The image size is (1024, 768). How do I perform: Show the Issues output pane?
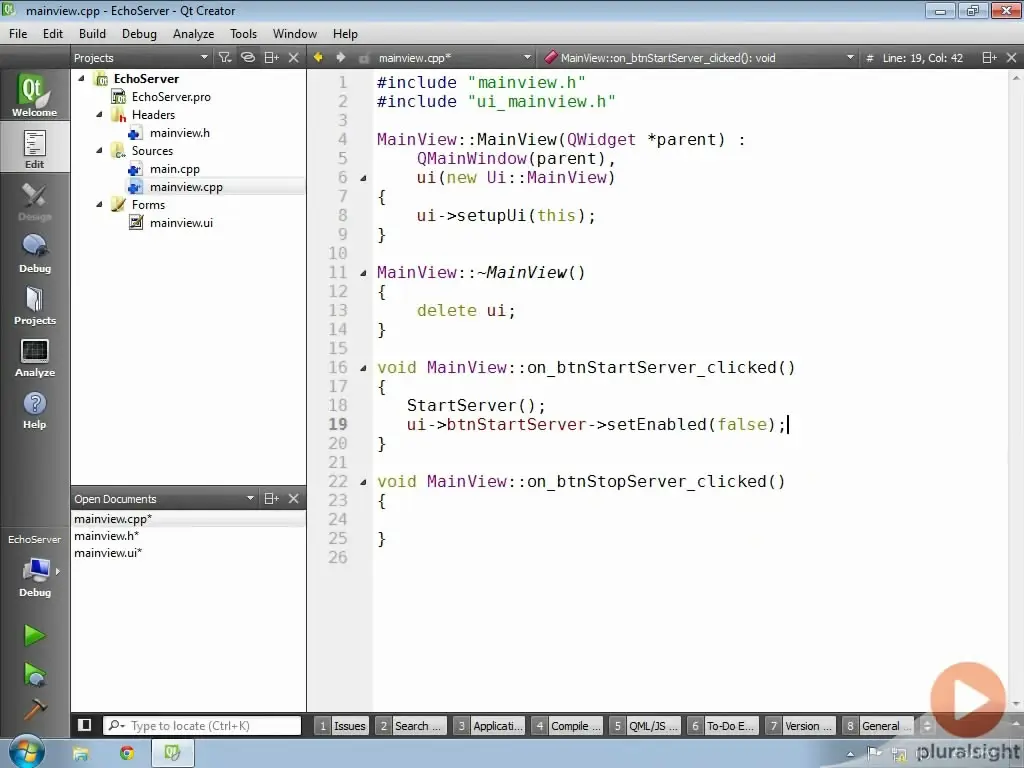pyautogui.click(x=342, y=726)
